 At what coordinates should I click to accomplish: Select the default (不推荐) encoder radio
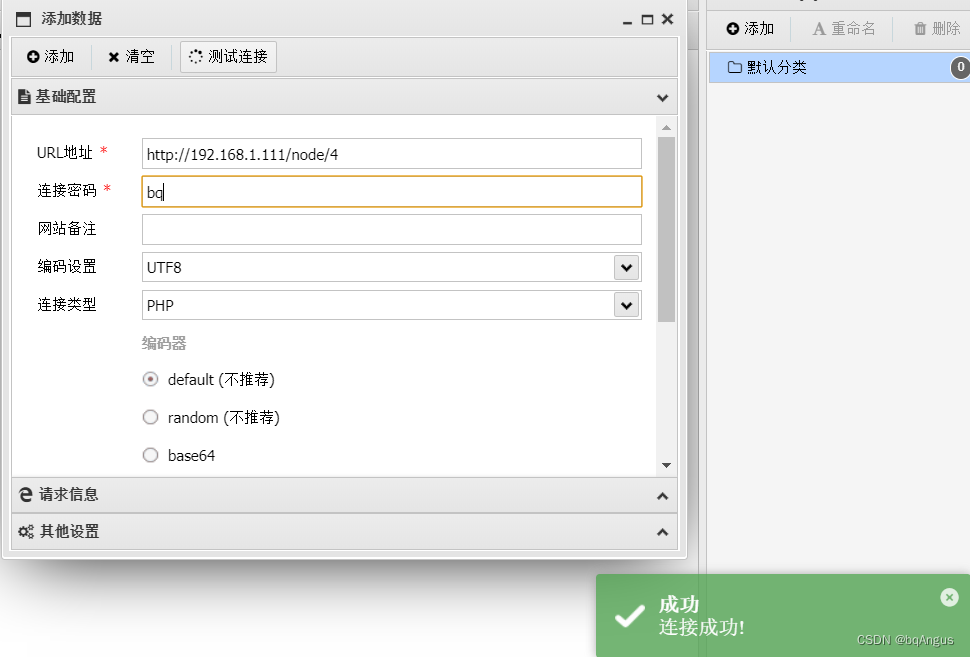[150, 379]
